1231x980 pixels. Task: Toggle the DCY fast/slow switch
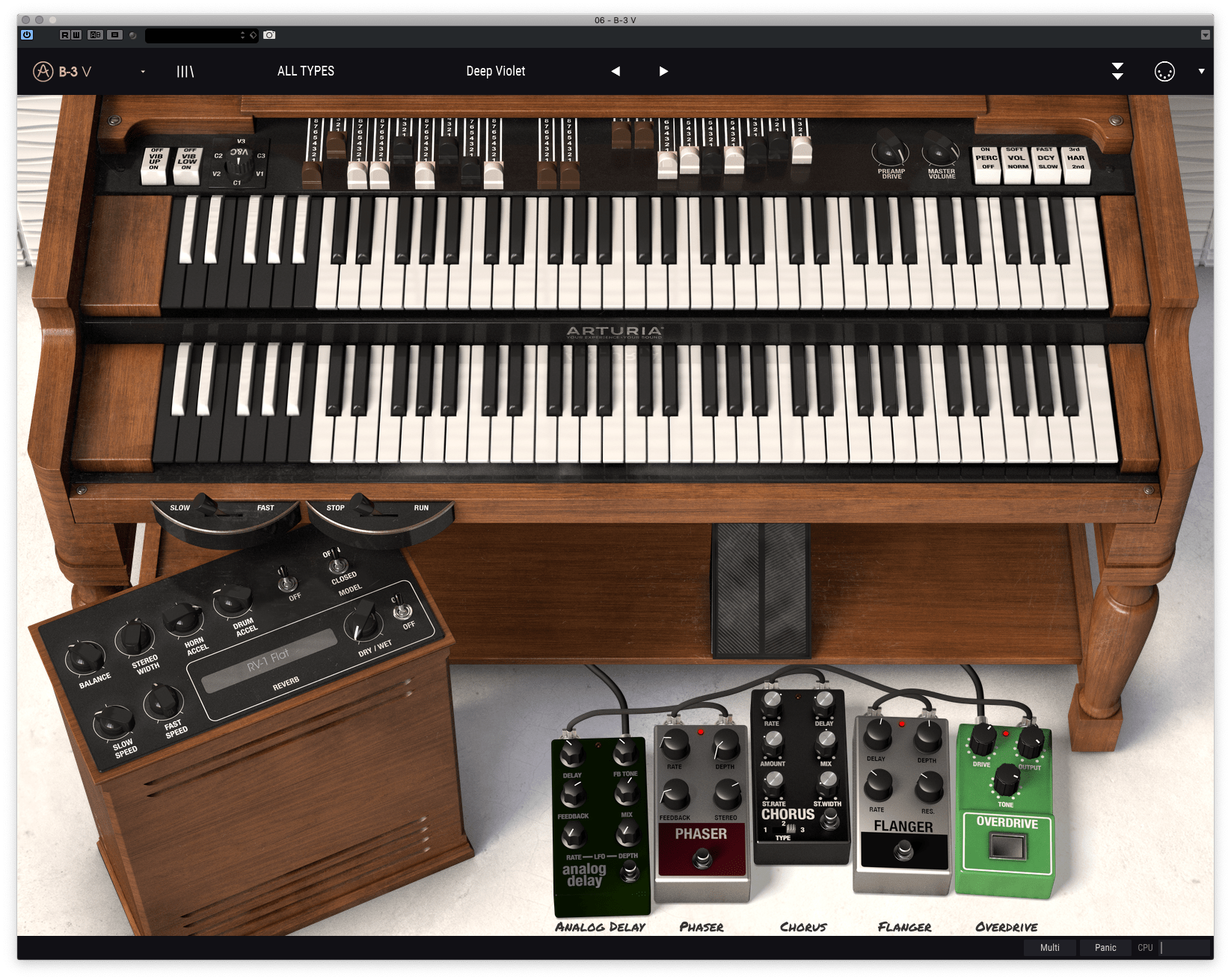[x=1046, y=164]
